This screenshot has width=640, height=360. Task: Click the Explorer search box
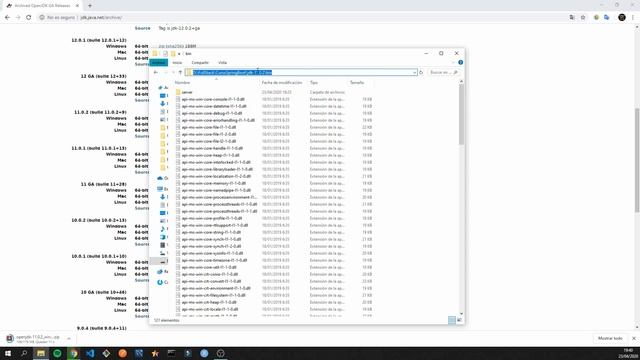pos(443,72)
